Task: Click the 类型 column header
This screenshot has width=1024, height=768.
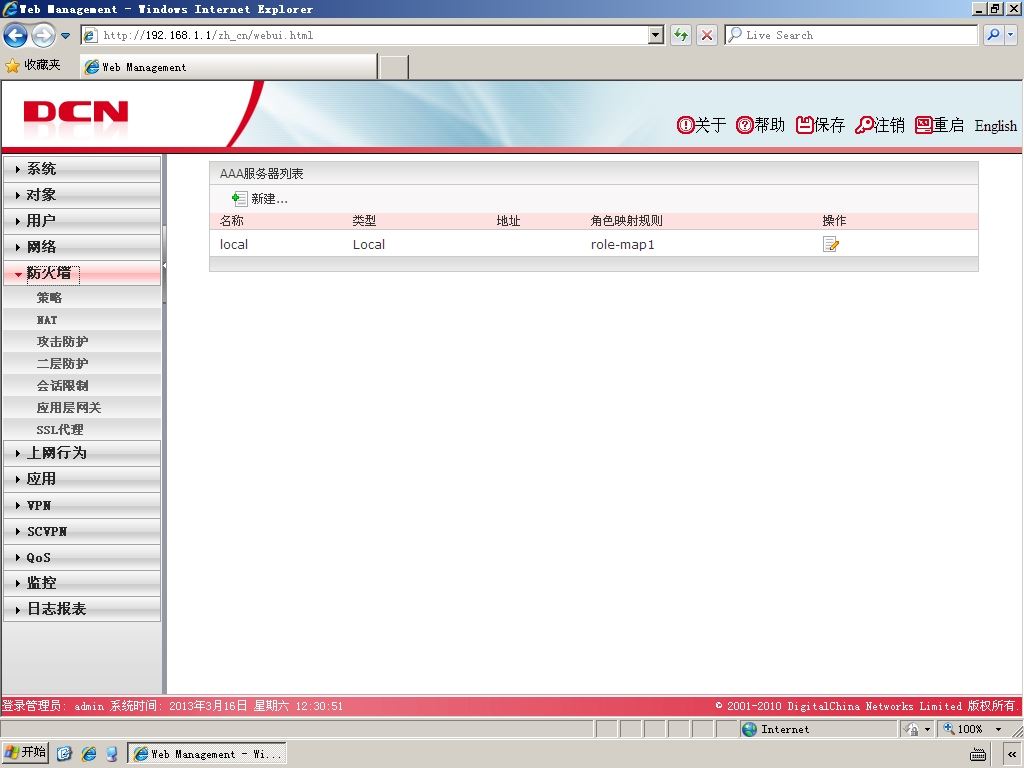Action: point(364,221)
